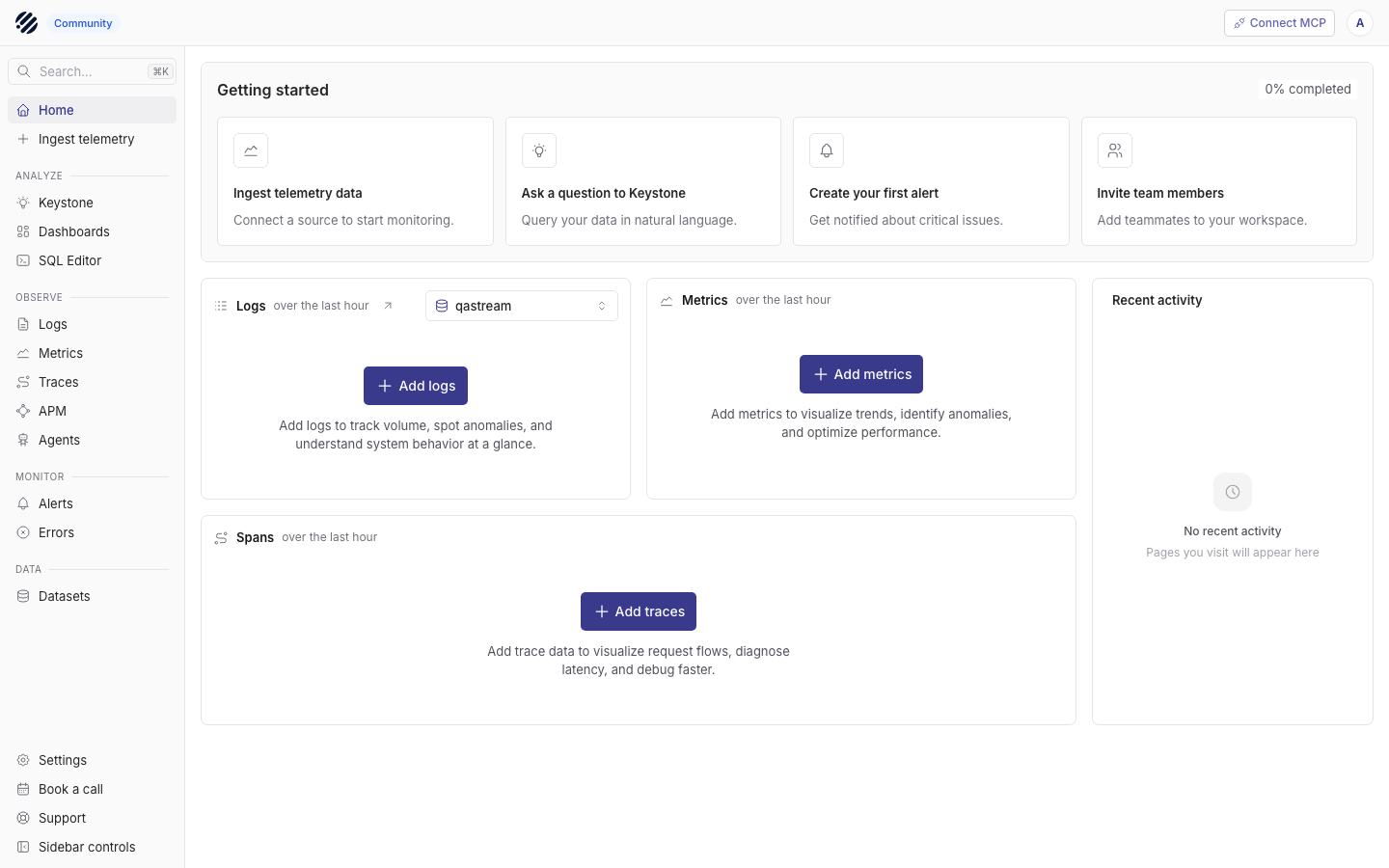
Task: Click the app logo in the top-left corner
Action: tap(26, 23)
